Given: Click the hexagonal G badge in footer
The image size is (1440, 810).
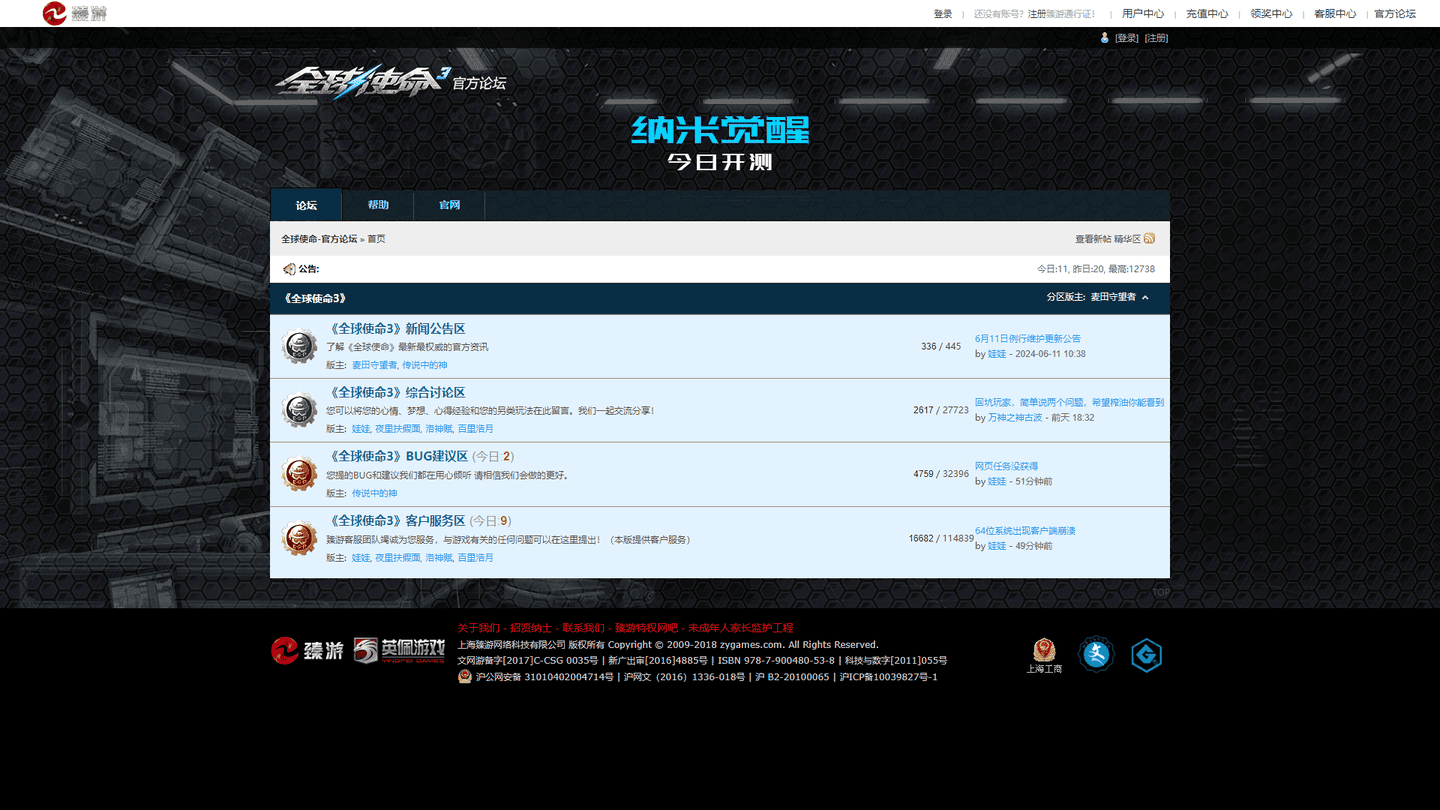Looking at the screenshot, I should (1146, 655).
